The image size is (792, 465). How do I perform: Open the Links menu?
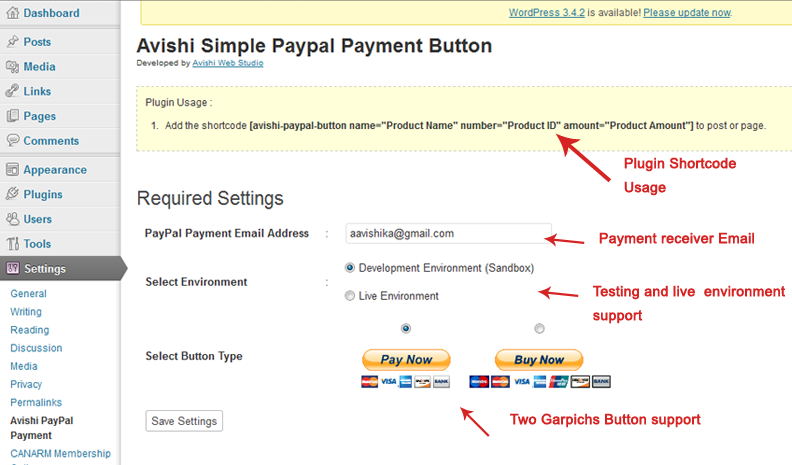point(37,91)
